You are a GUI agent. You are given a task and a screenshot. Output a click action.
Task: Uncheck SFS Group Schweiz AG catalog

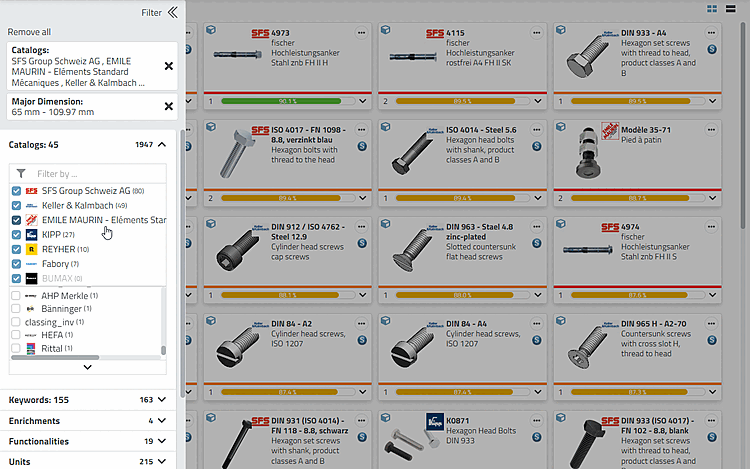point(16,191)
